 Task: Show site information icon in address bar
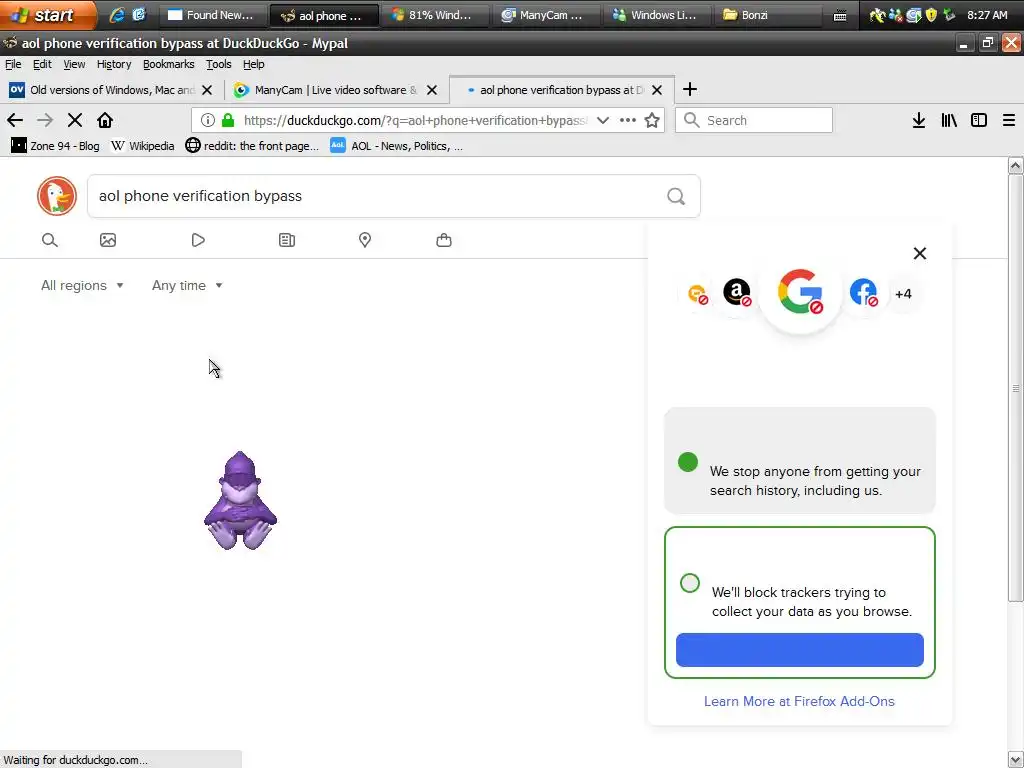click(208, 120)
